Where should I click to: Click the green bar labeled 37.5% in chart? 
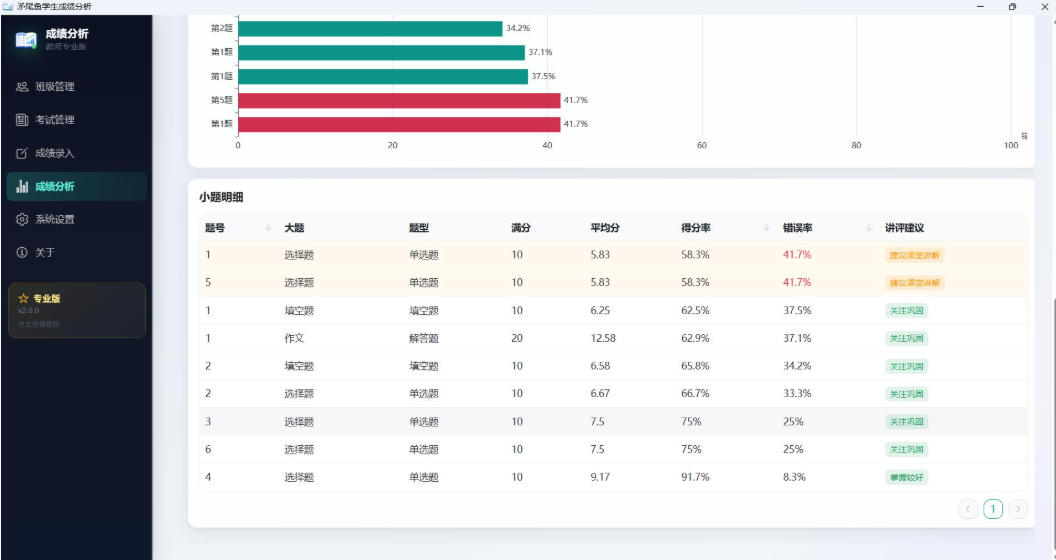[x=383, y=76]
